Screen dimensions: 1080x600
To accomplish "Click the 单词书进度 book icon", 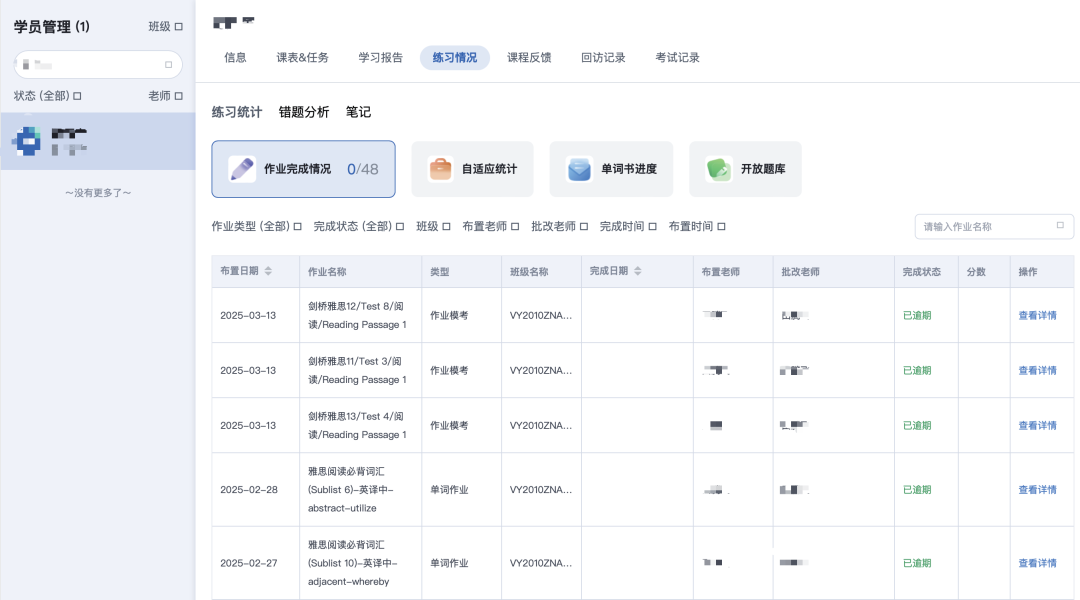I will click(x=579, y=169).
